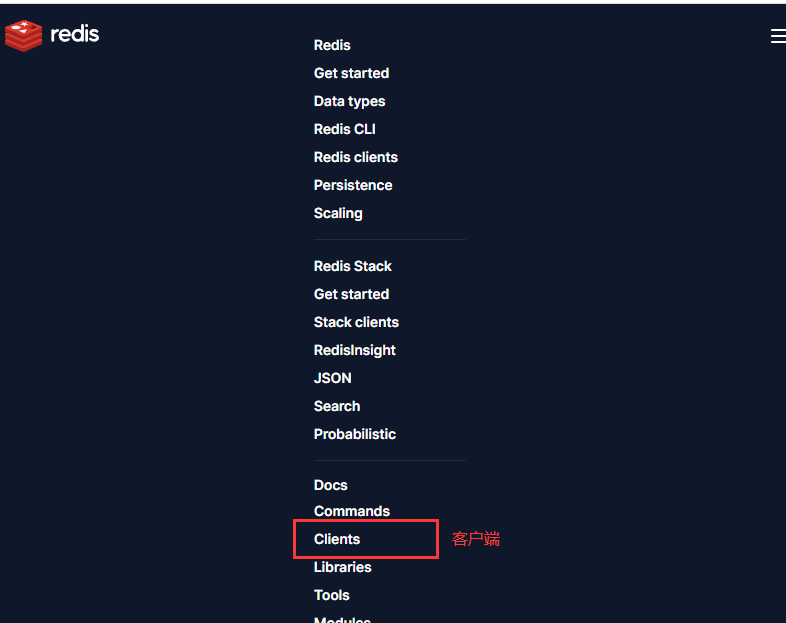Open the Data types page
This screenshot has width=786, height=623.
coord(349,101)
